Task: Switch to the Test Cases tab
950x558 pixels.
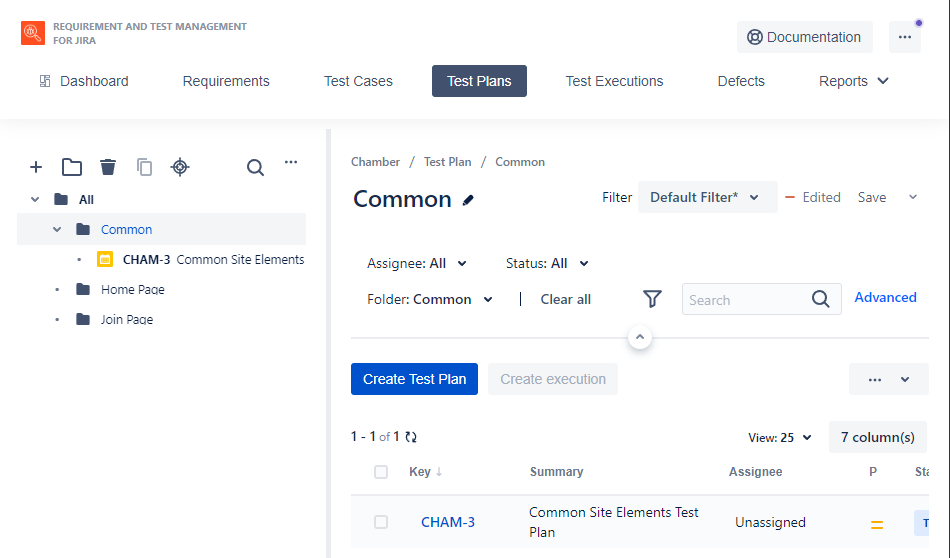Action: (358, 81)
